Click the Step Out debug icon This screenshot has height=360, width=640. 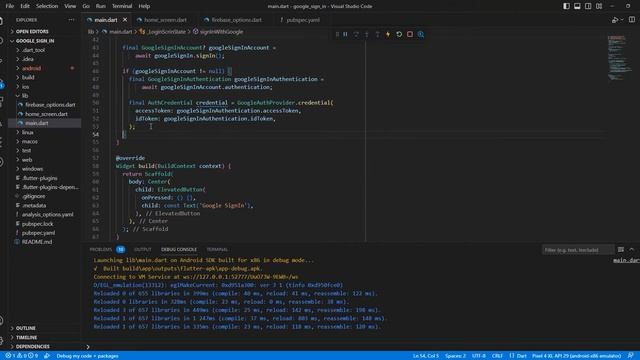(x=377, y=34)
